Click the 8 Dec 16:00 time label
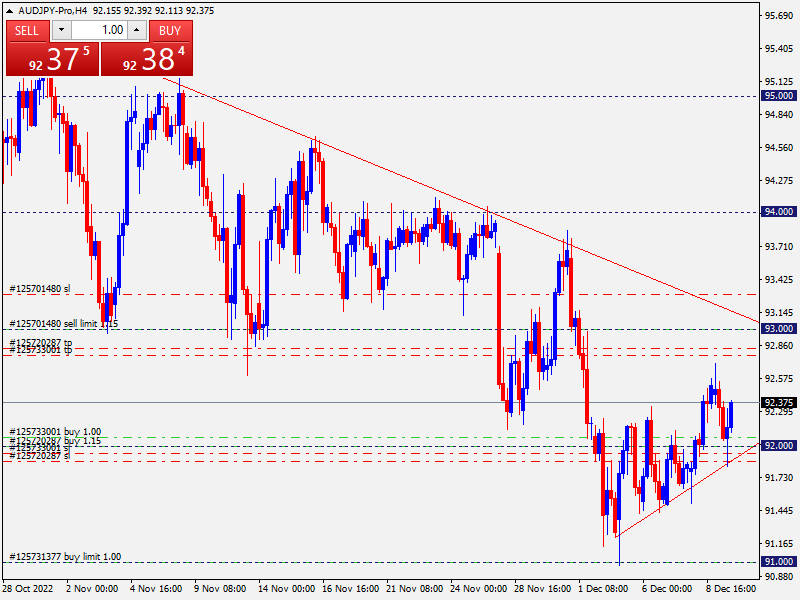Viewport: 800px width, 600px height. [731, 588]
